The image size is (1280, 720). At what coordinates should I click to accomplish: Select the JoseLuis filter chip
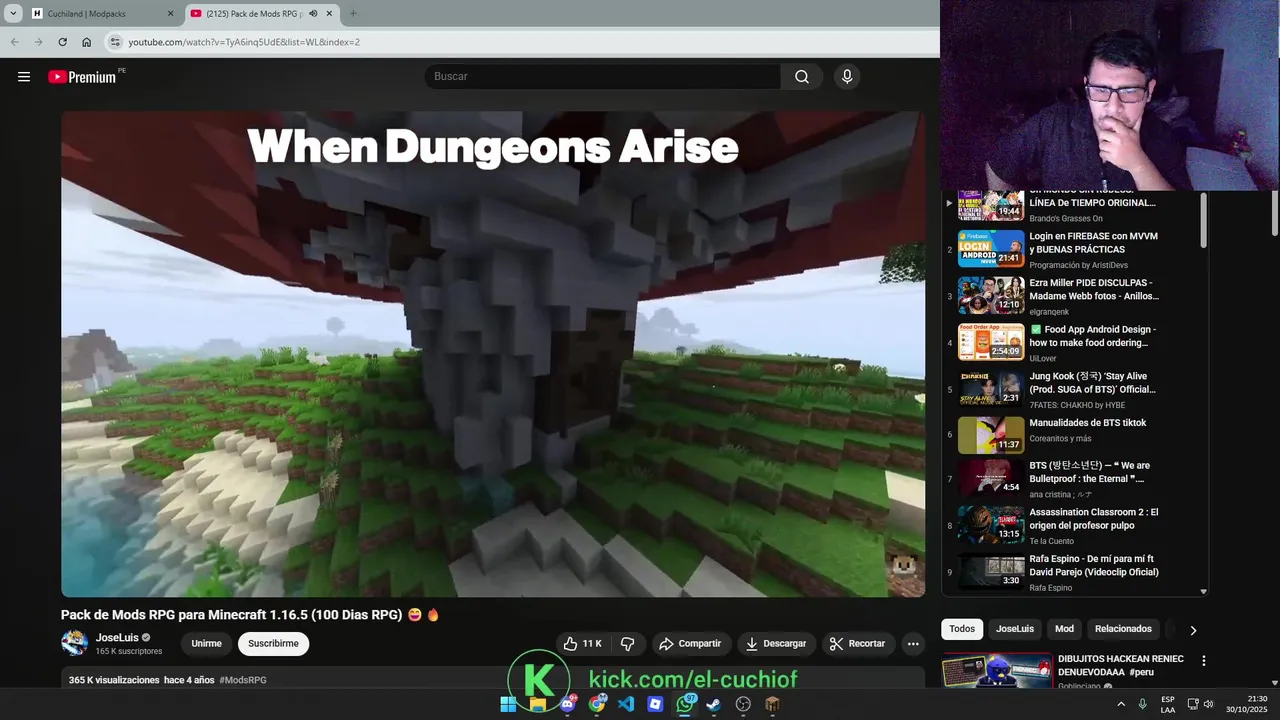(1015, 629)
